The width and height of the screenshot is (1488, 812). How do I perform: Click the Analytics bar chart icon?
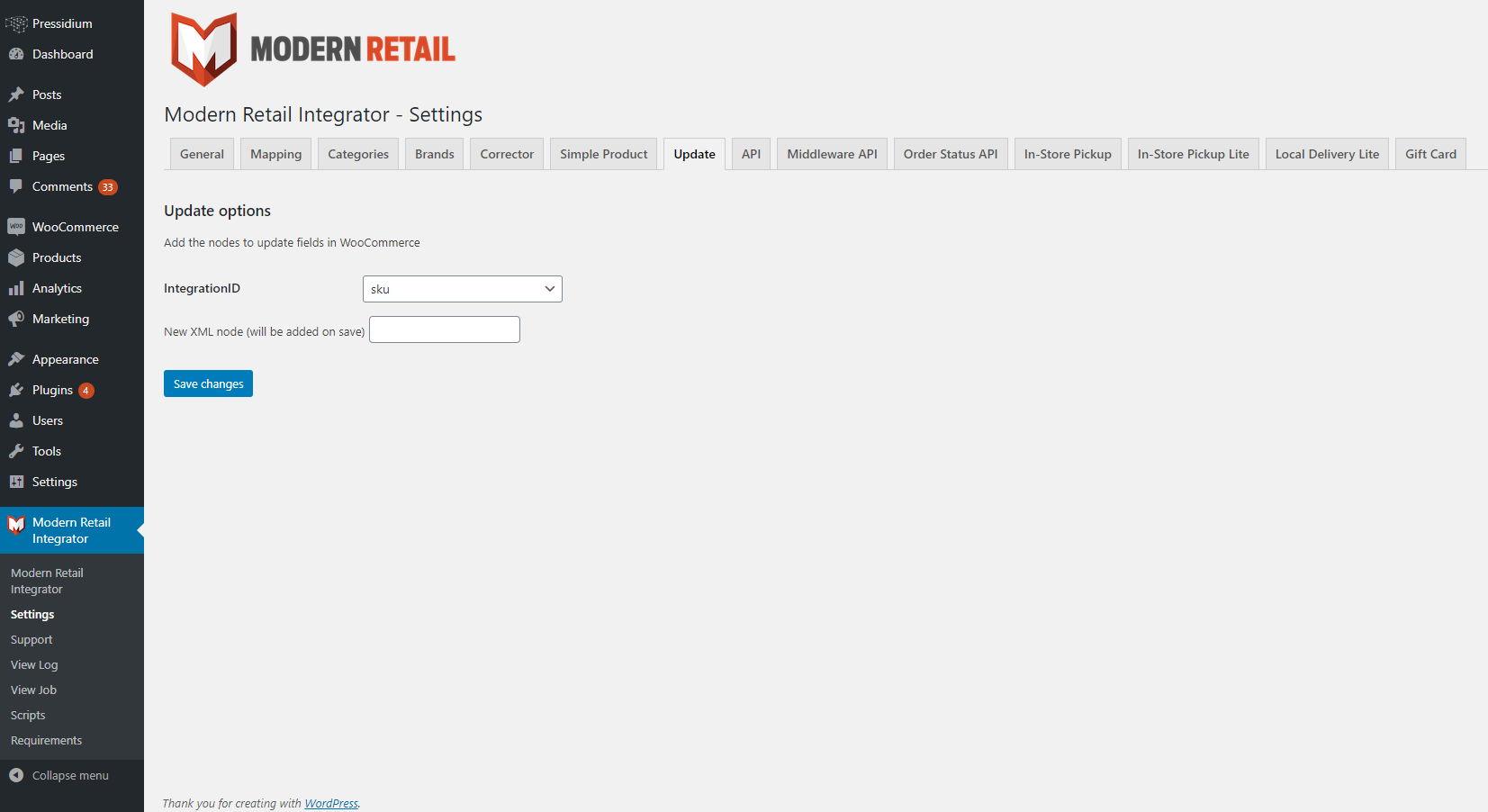16,288
